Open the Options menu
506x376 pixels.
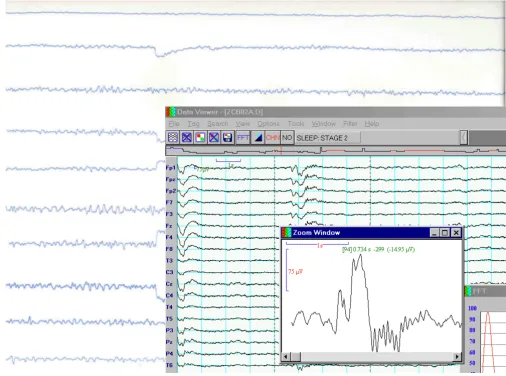click(x=268, y=124)
